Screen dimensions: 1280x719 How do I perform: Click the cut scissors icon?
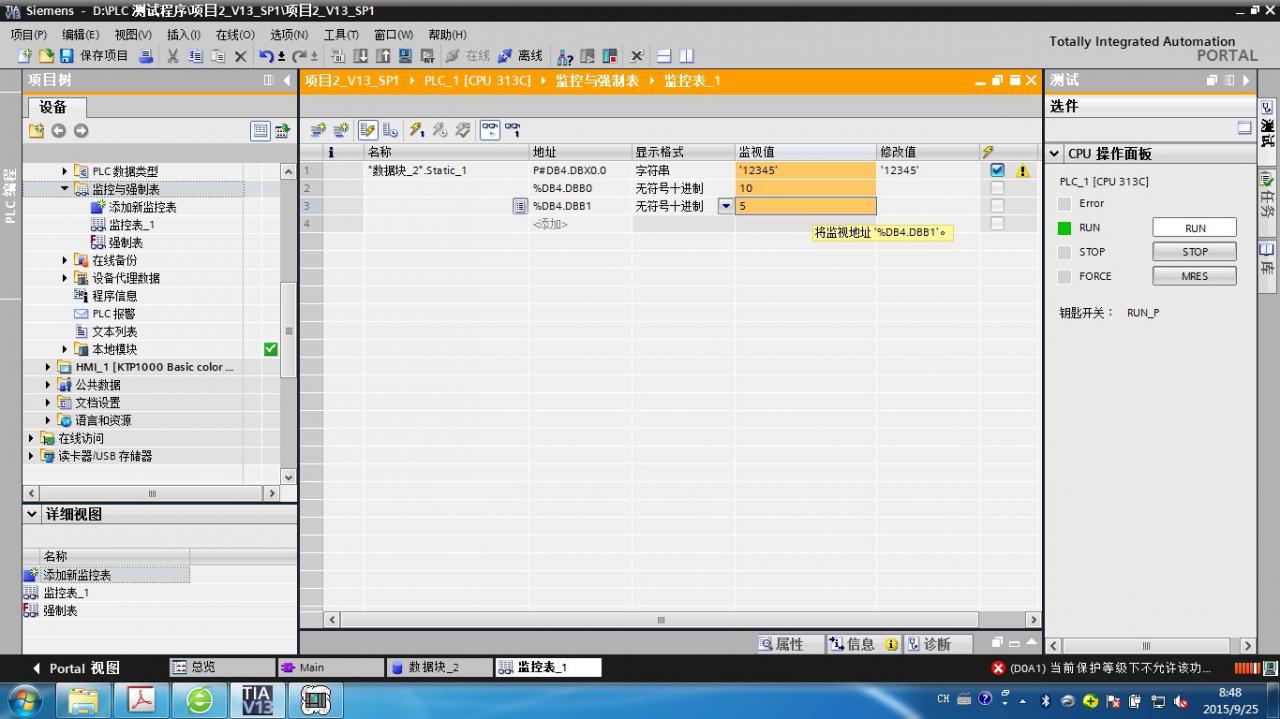pos(173,56)
